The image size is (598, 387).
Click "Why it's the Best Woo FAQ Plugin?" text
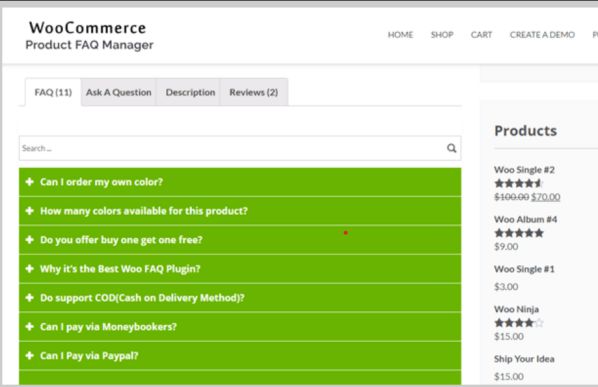coord(120,269)
